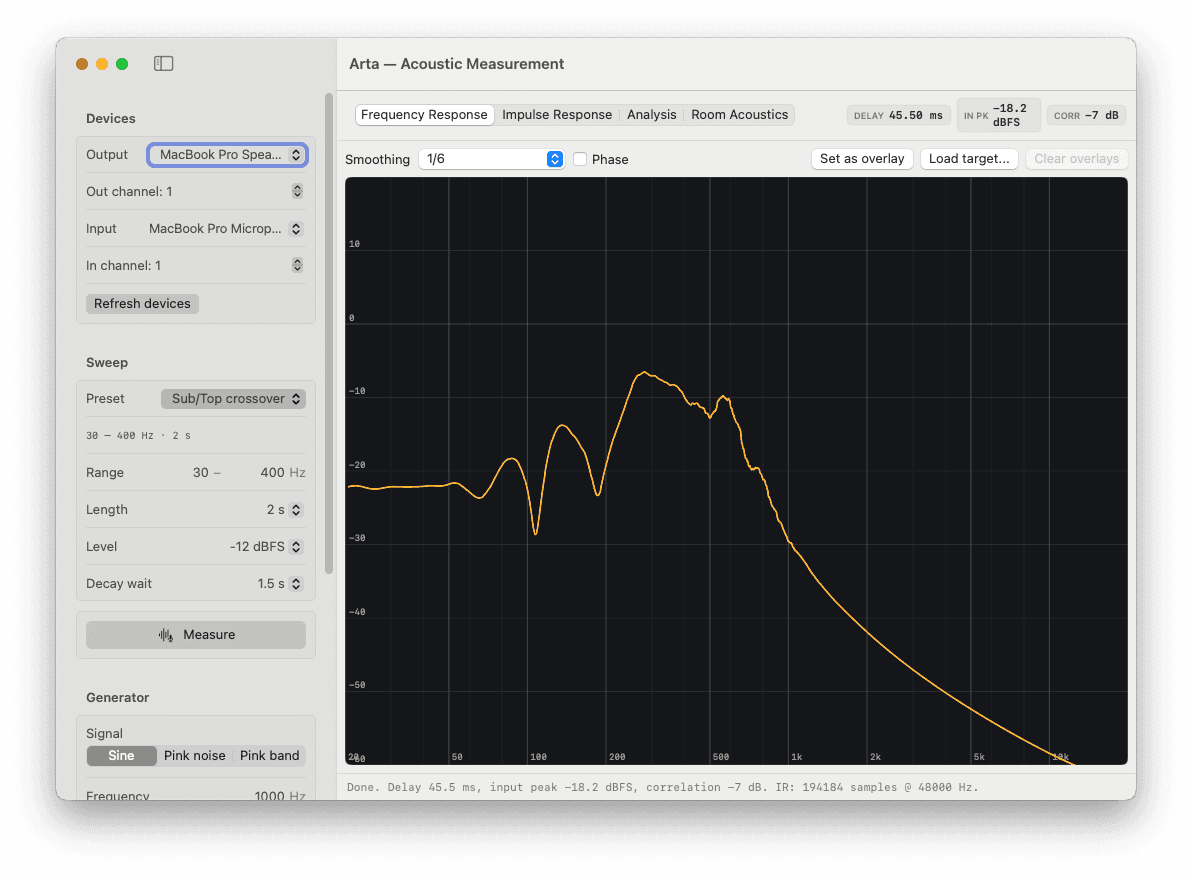
Task: Open the Output device dropdown
Action: [x=227, y=155]
